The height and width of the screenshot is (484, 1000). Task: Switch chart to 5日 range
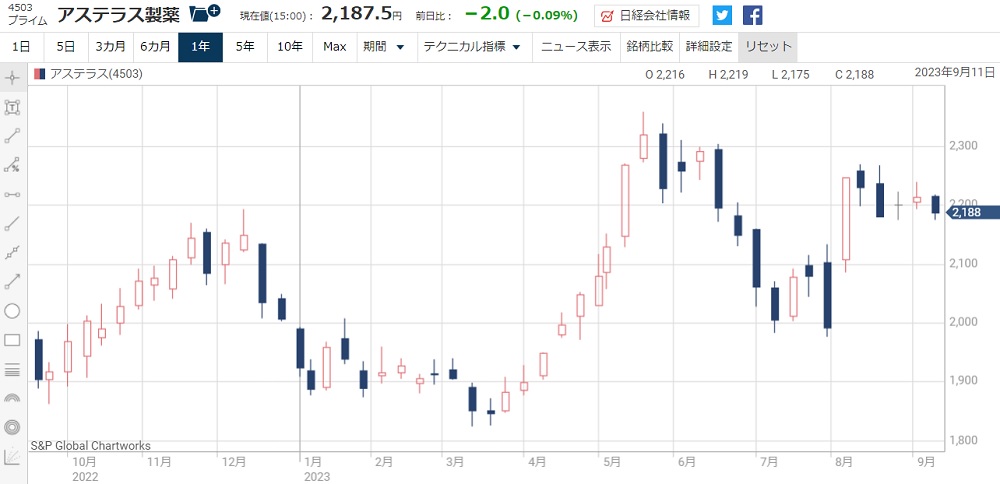point(65,47)
